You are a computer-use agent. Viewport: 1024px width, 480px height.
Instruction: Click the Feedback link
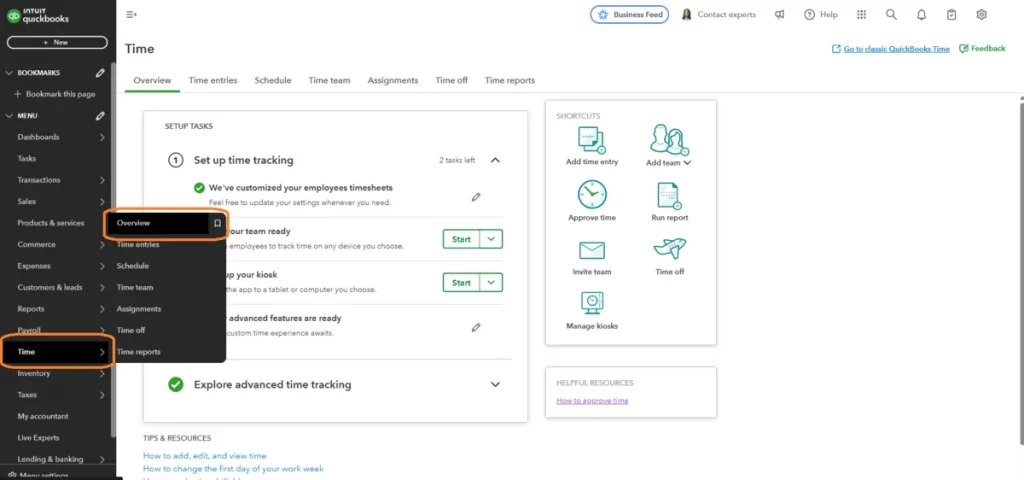pyautogui.click(x=982, y=48)
